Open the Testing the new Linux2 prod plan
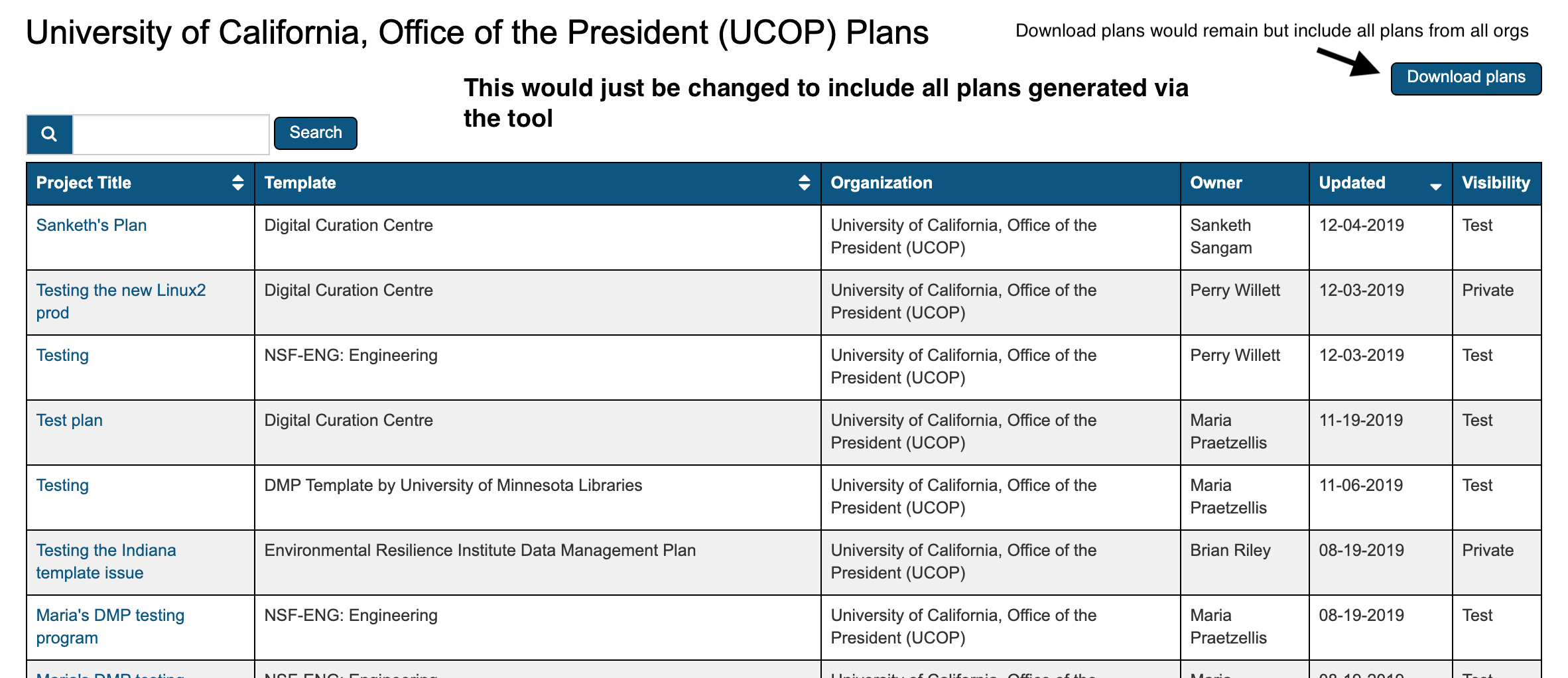The image size is (1568, 678). [x=120, y=301]
